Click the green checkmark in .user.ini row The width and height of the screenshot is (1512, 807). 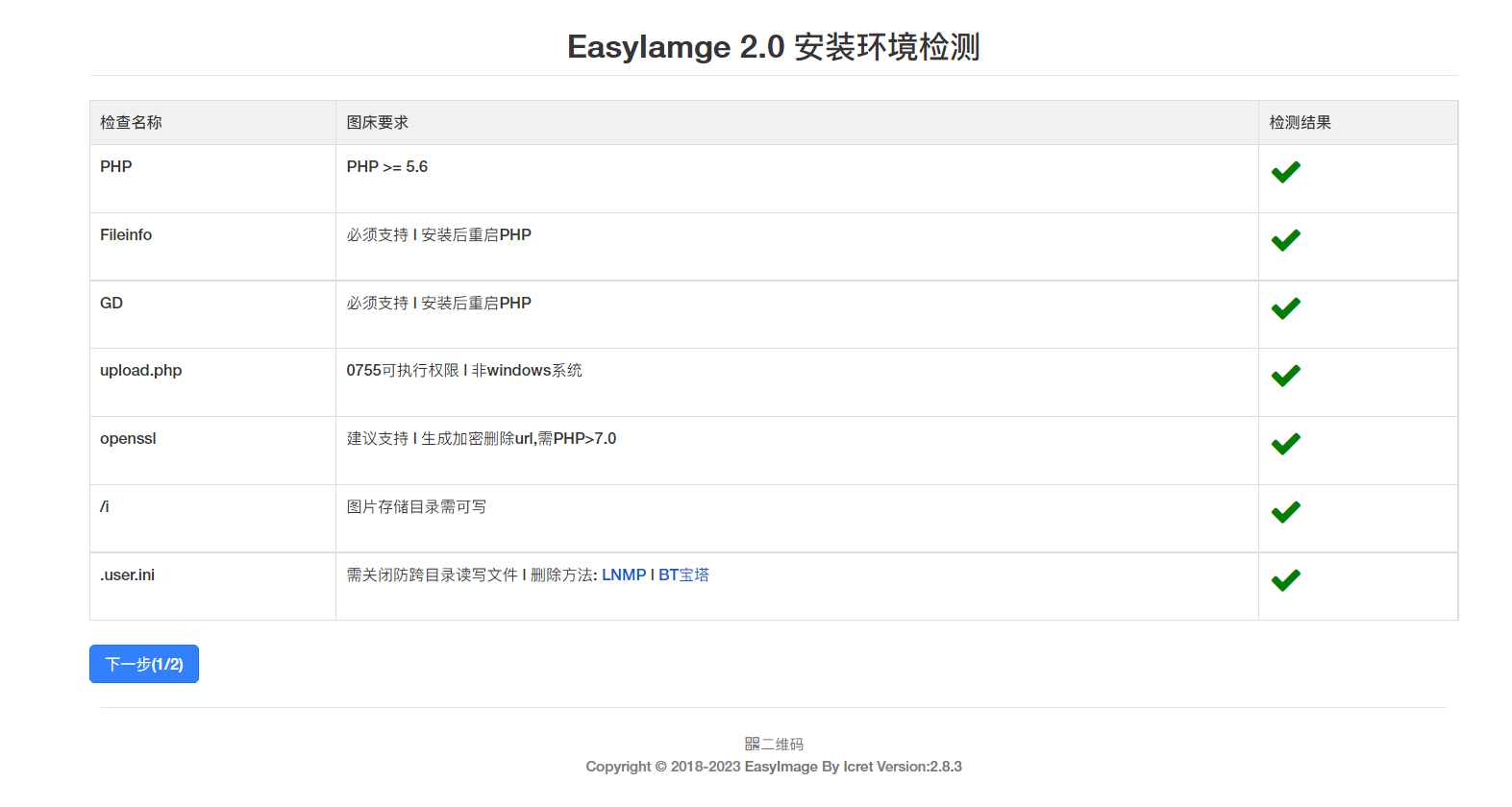(1285, 580)
